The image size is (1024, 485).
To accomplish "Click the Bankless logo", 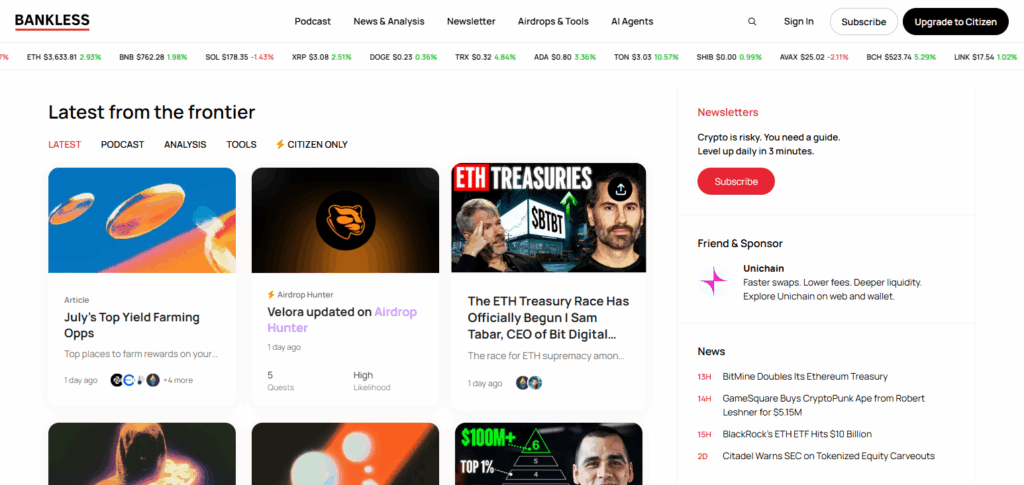I will (52, 22).
